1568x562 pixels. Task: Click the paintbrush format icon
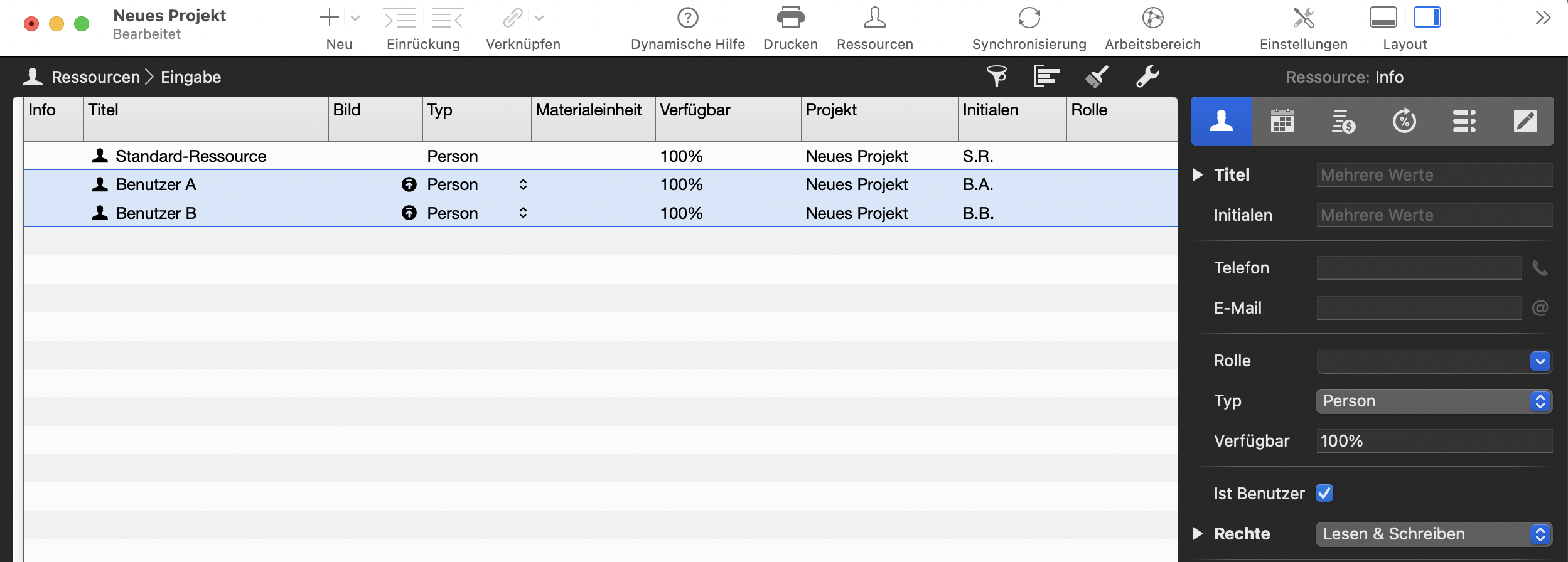coord(1097,77)
